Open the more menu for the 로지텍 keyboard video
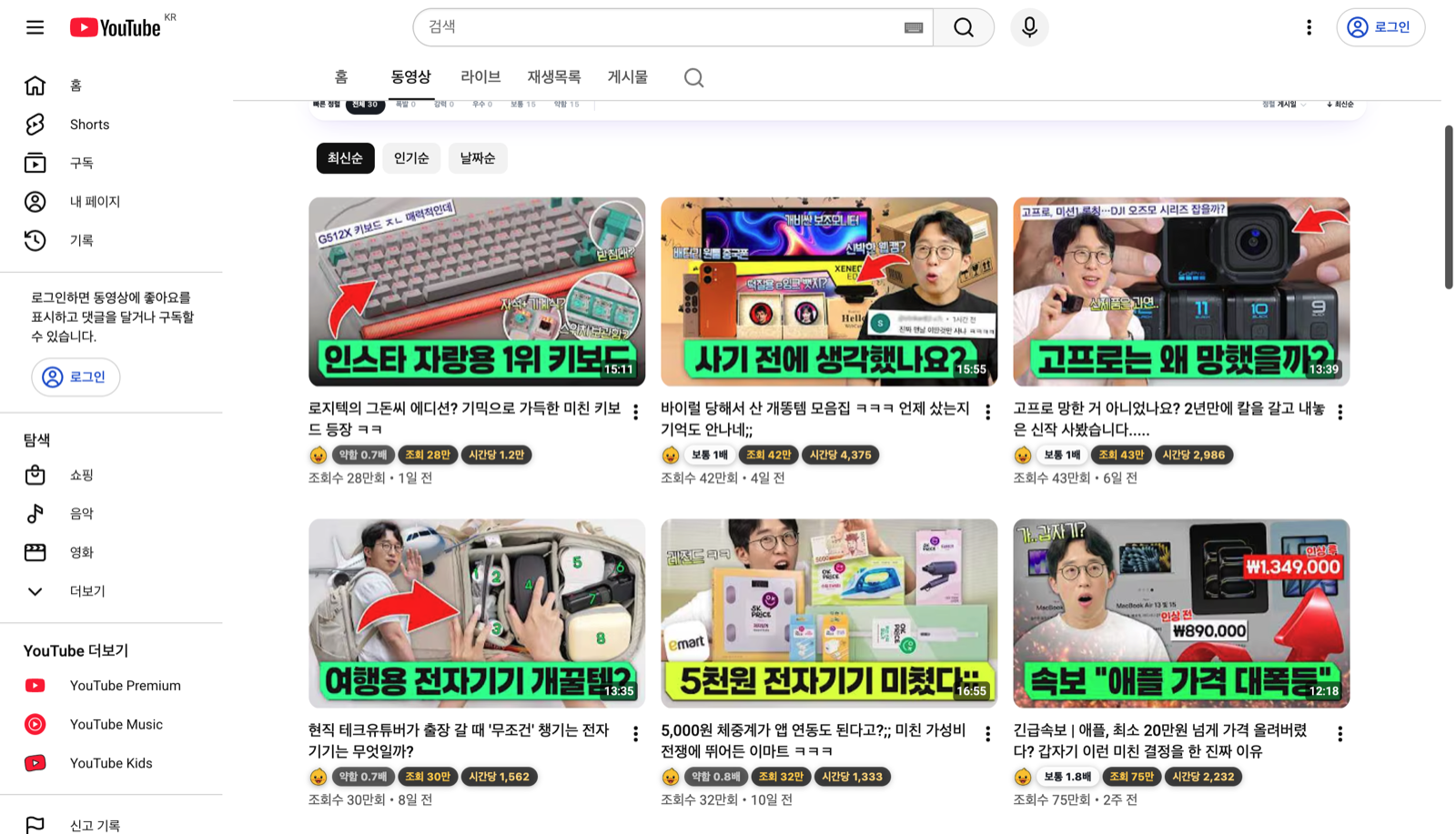This screenshot has height=834, width=1456. coord(635,412)
